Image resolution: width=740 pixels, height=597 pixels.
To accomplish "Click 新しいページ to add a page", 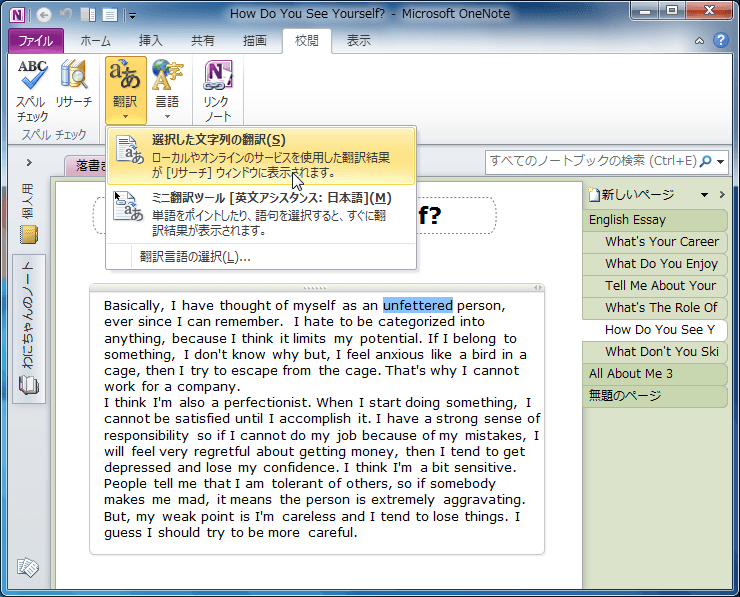I will [x=637, y=194].
